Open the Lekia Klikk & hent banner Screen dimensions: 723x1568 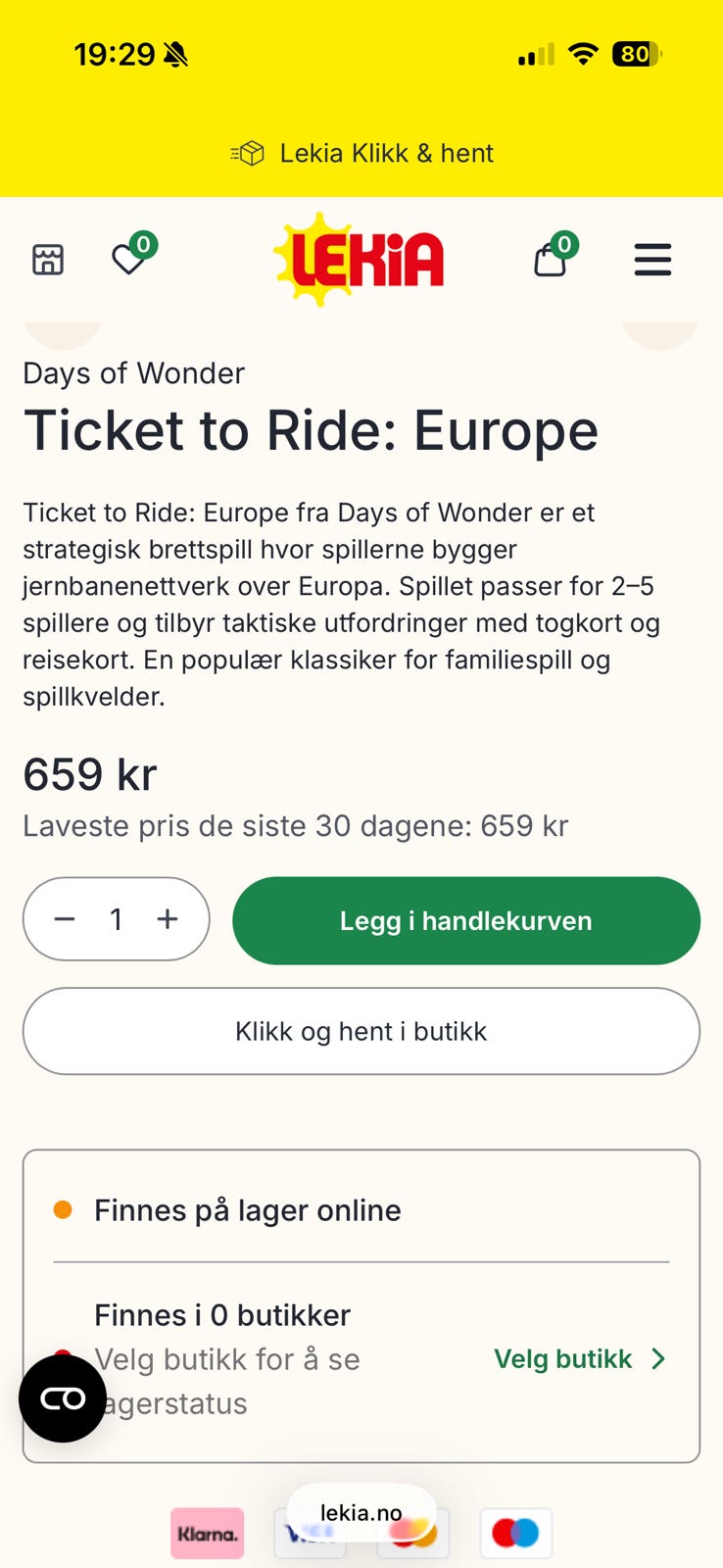click(x=361, y=154)
